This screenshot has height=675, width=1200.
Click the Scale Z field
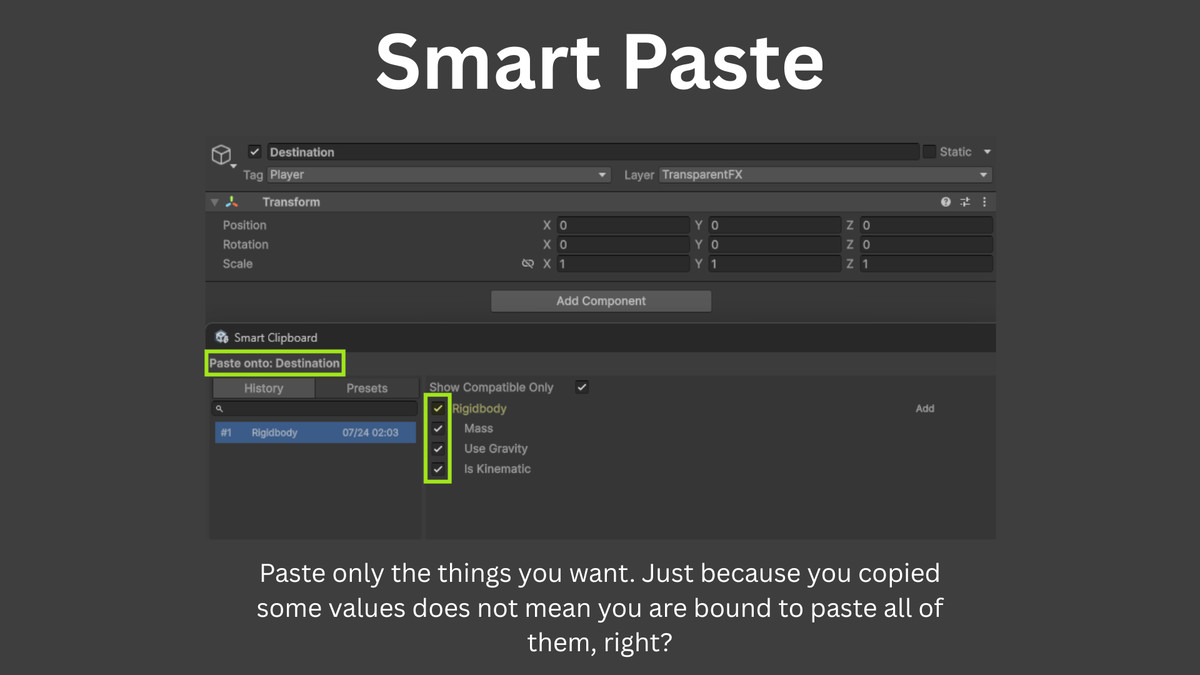coord(926,264)
